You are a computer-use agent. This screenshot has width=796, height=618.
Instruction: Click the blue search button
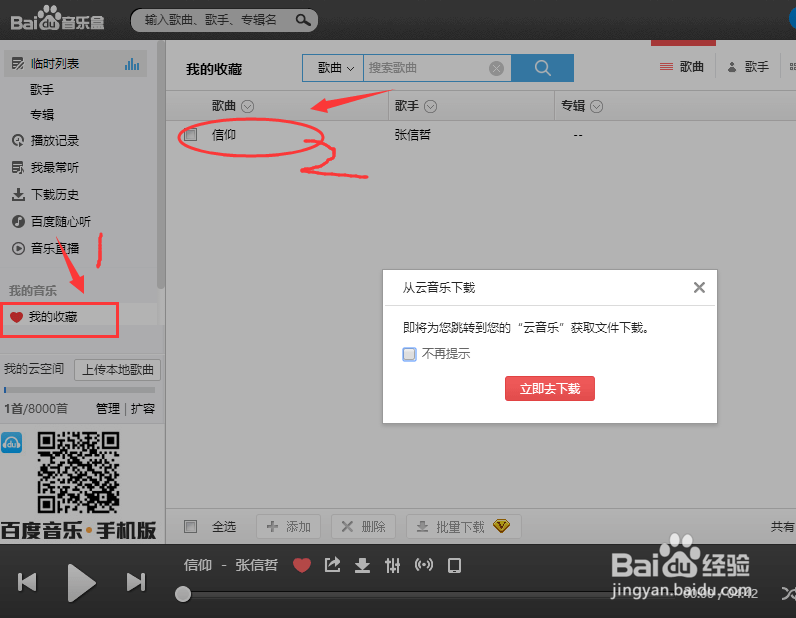click(x=542, y=68)
